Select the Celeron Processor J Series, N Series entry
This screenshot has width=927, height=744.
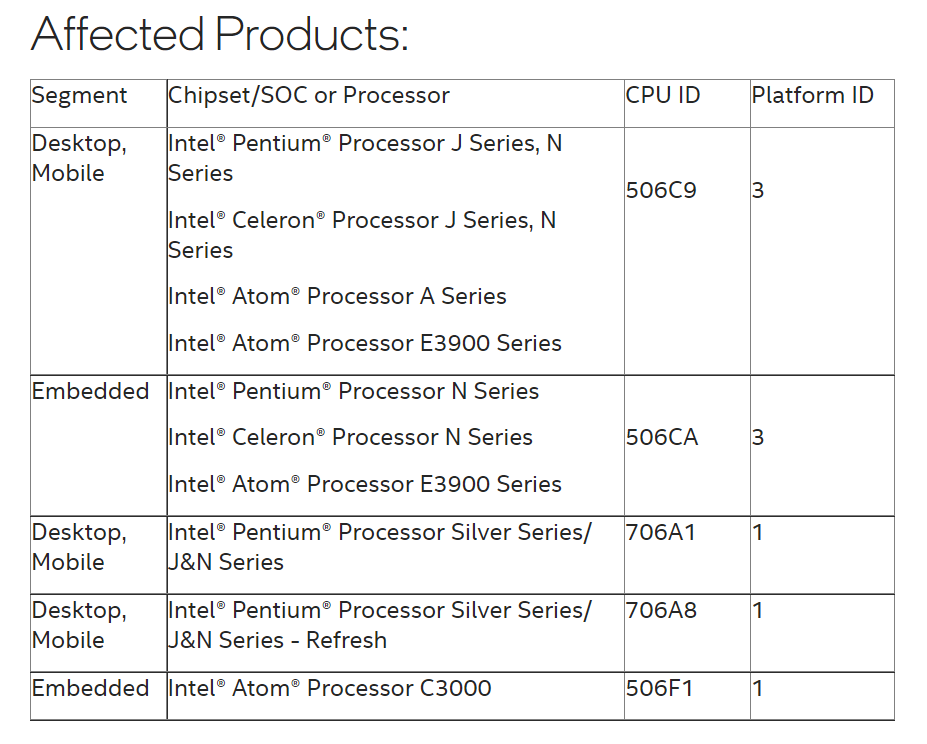click(x=362, y=235)
